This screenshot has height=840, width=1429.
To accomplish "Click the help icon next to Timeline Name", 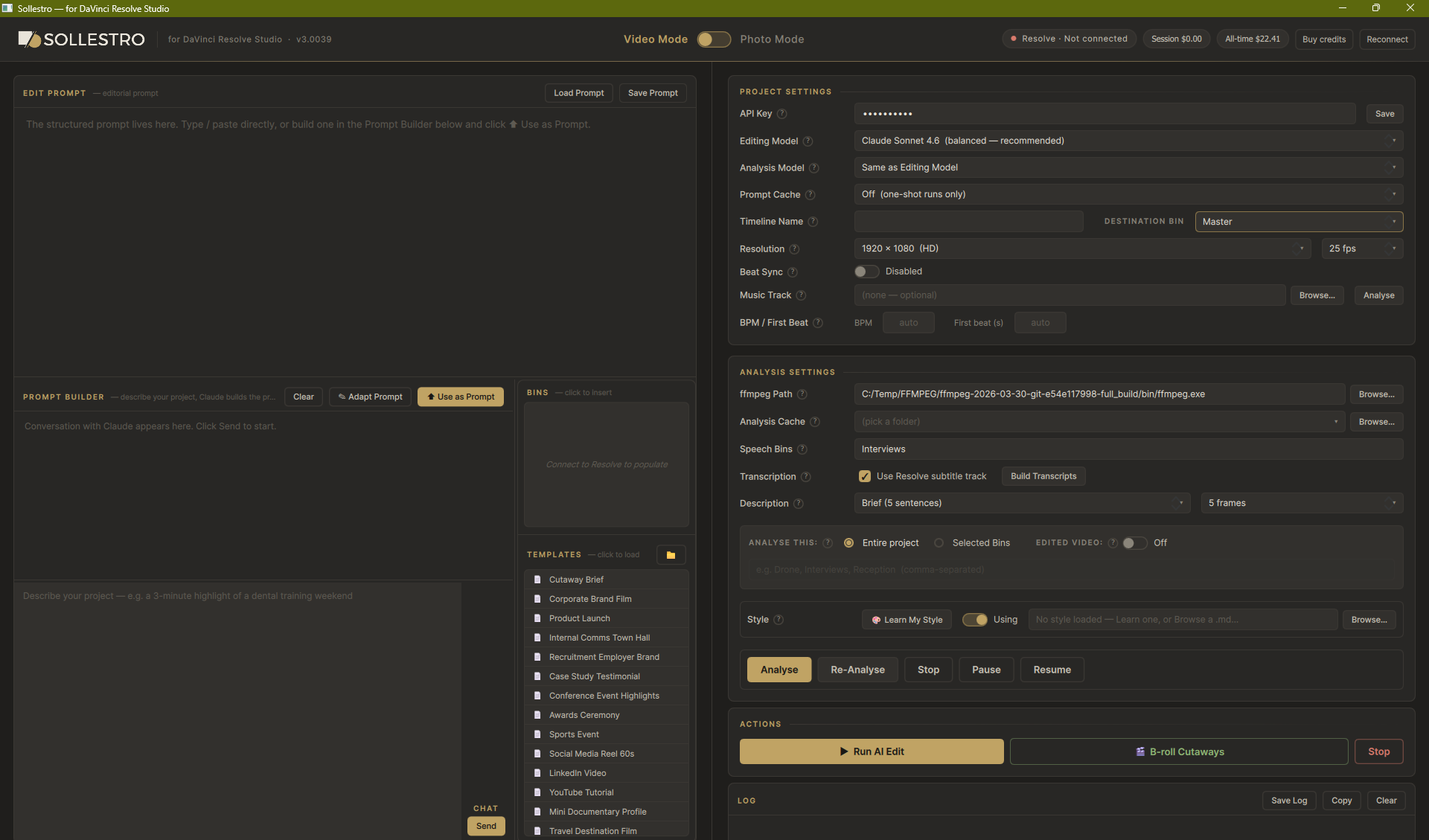I will pos(813,222).
